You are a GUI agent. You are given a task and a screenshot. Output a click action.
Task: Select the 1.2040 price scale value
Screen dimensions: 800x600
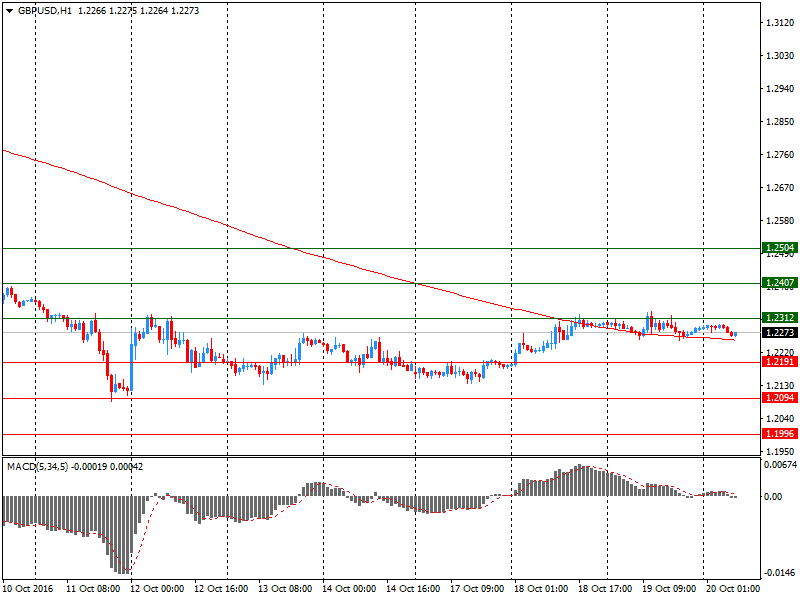click(x=780, y=419)
